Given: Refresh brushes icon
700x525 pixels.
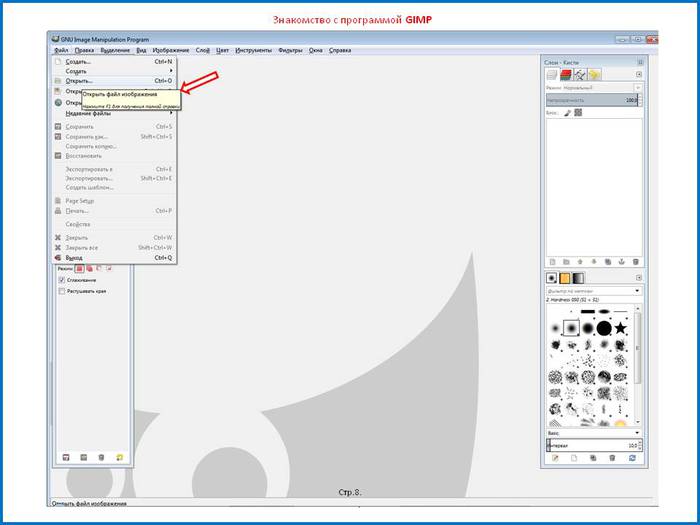Looking at the screenshot, I should tap(632, 458).
